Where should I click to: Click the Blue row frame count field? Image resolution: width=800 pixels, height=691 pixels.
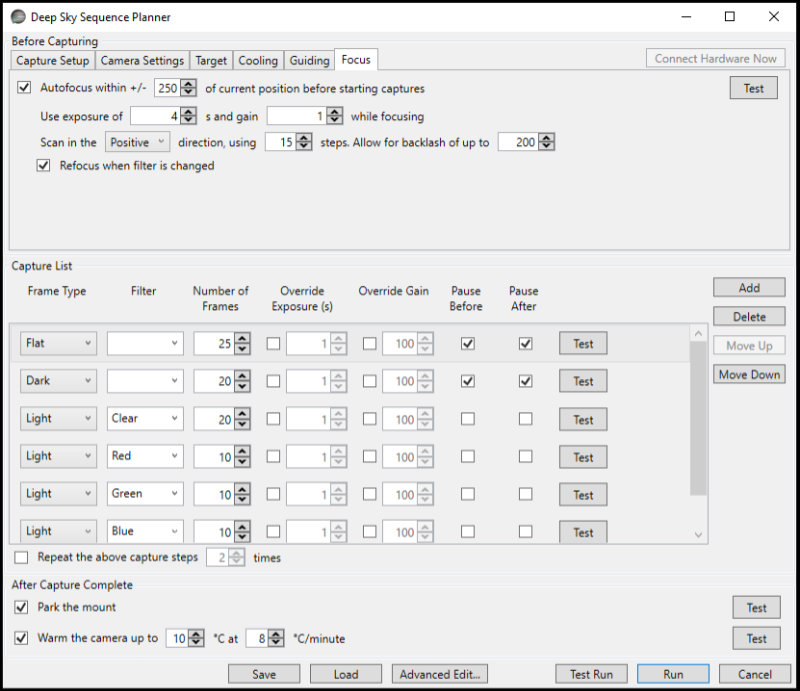pos(214,532)
